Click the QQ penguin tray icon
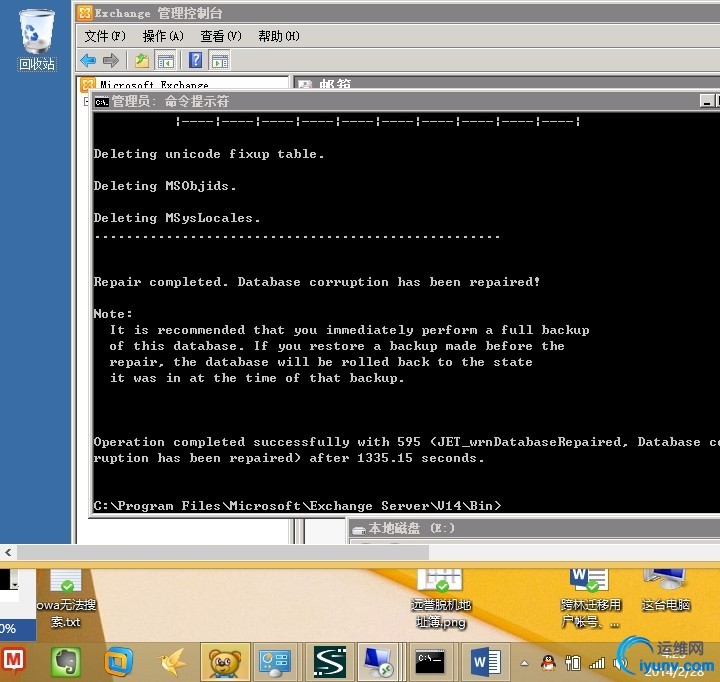 coord(548,663)
